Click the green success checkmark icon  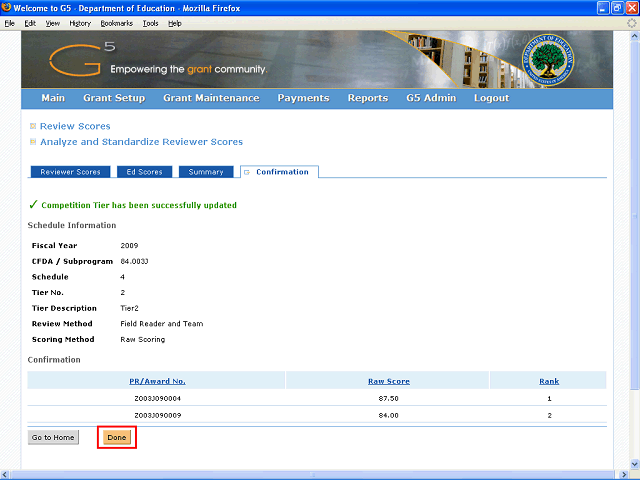[x=33, y=205]
